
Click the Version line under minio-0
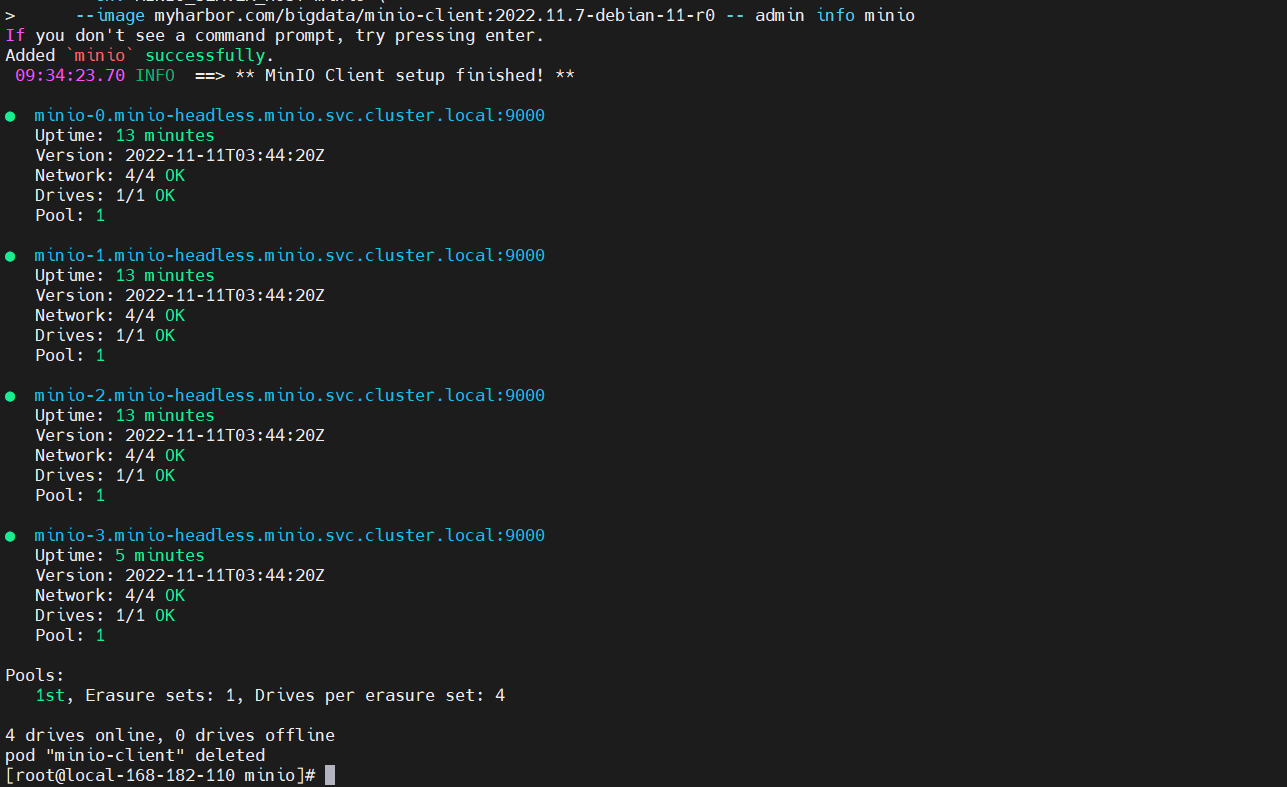tap(180, 156)
